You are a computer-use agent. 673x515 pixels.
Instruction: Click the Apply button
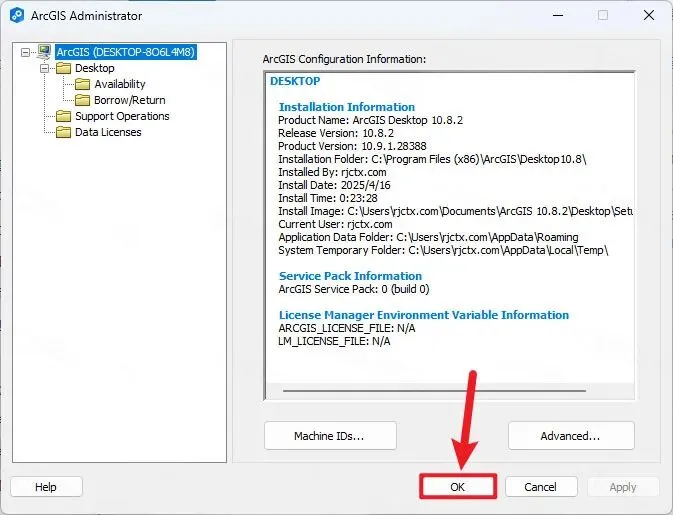[x=623, y=487]
